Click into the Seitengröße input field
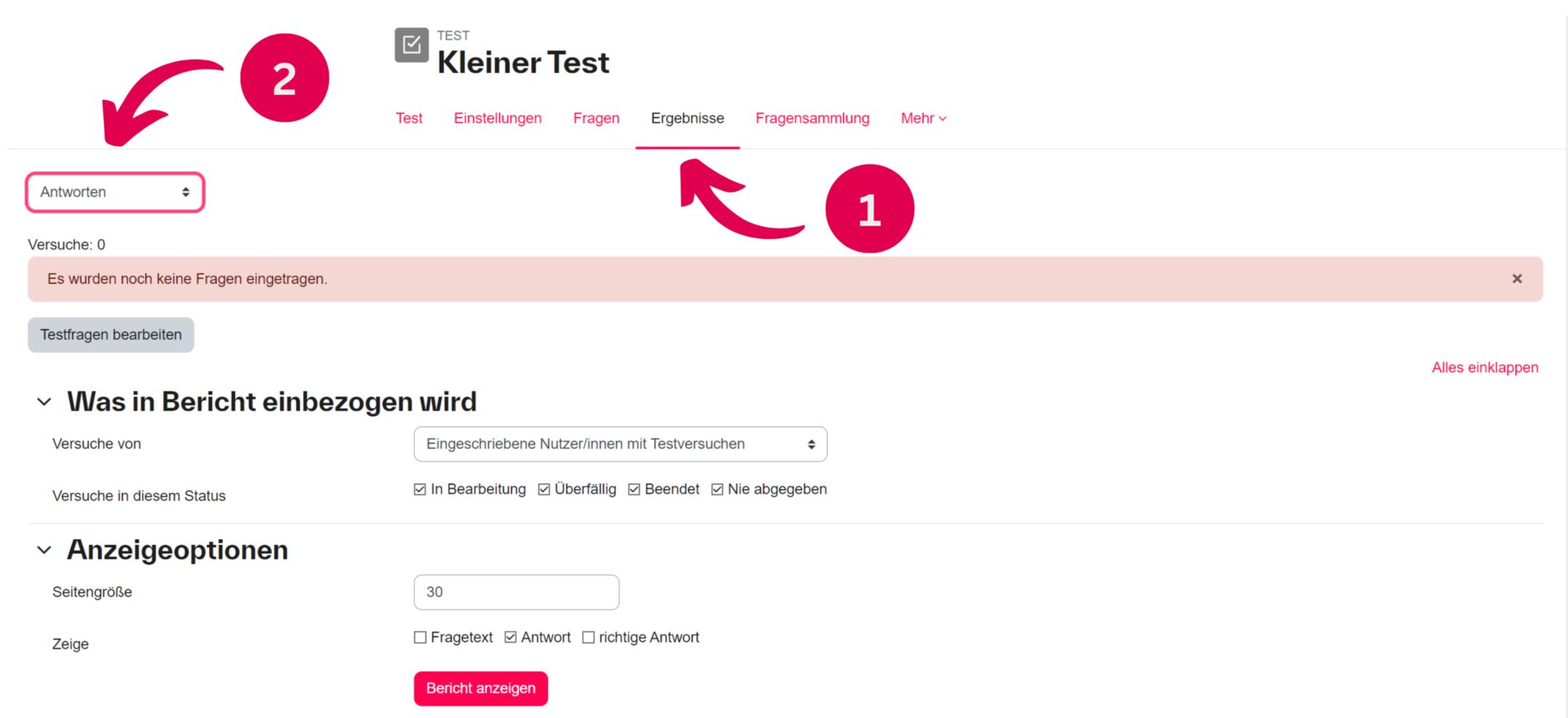The image size is (1568, 718). tap(516, 592)
